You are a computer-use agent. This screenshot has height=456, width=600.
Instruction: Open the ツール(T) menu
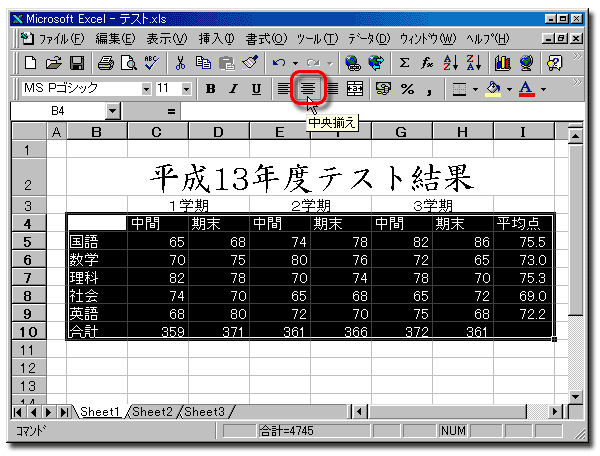(317, 39)
